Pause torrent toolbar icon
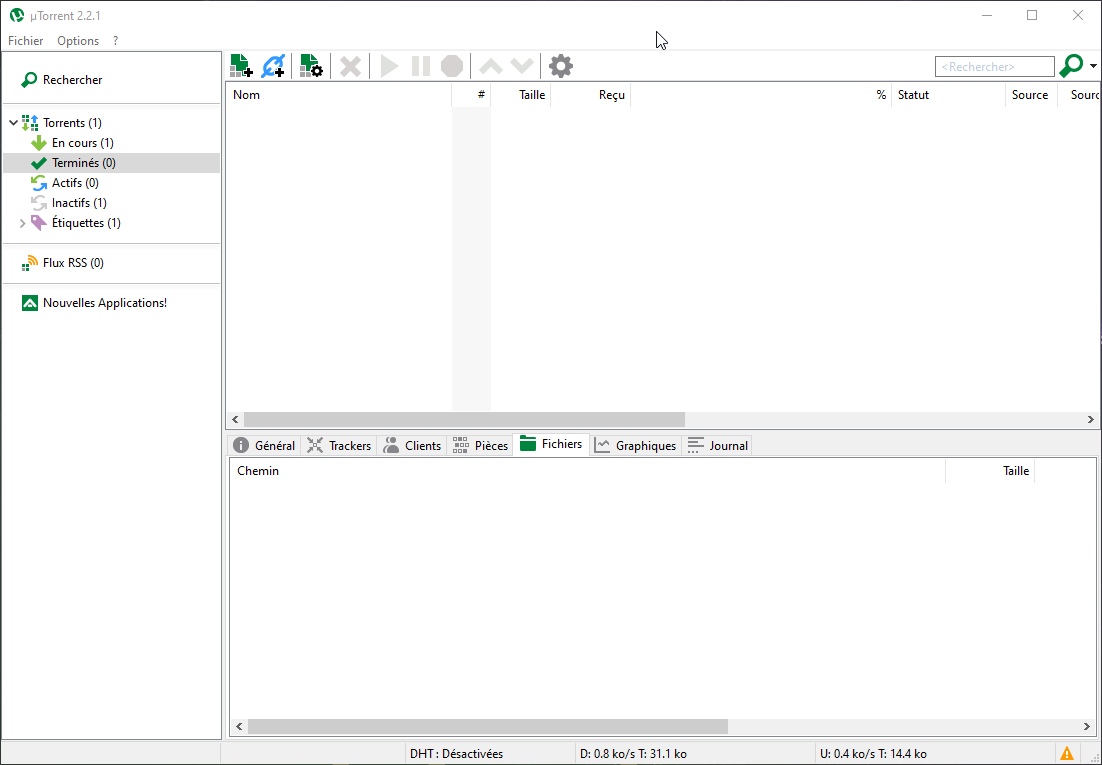Image resolution: width=1102 pixels, height=765 pixels. coord(421,66)
